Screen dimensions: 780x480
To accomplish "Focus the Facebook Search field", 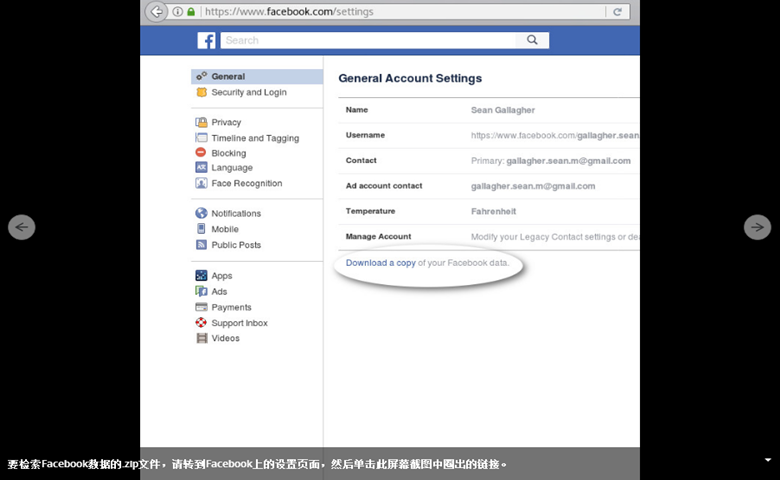I will (368, 40).
